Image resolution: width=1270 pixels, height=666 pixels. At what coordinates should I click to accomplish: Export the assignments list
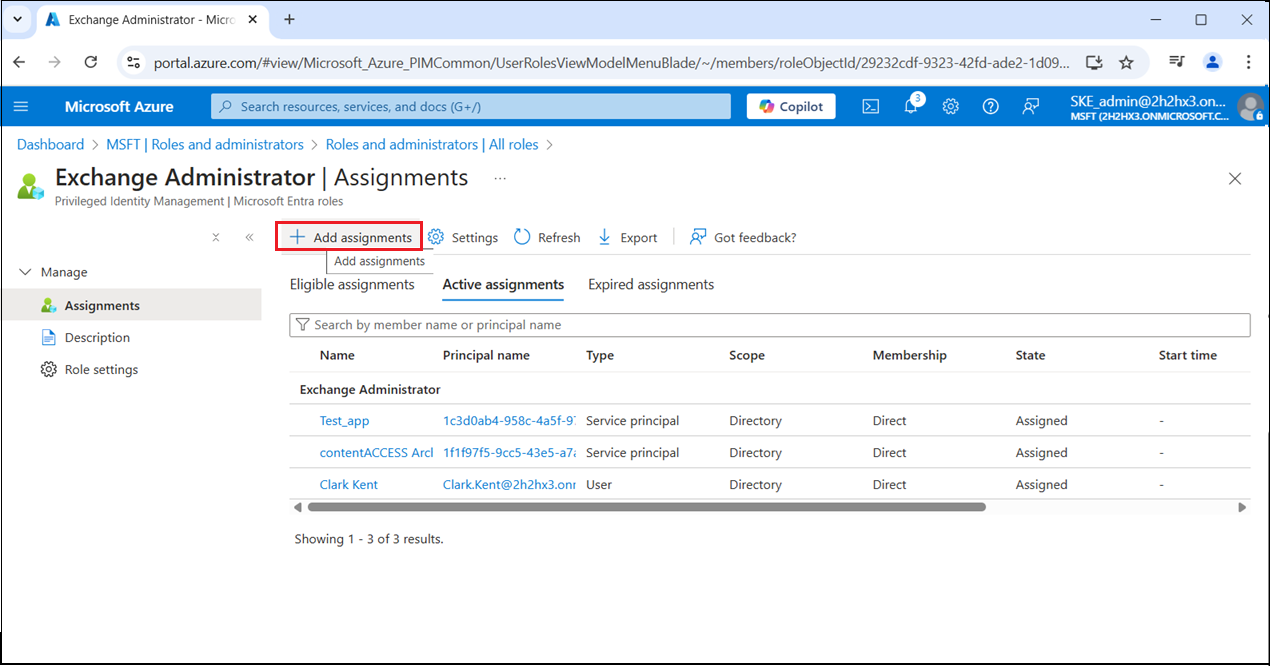point(627,237)
